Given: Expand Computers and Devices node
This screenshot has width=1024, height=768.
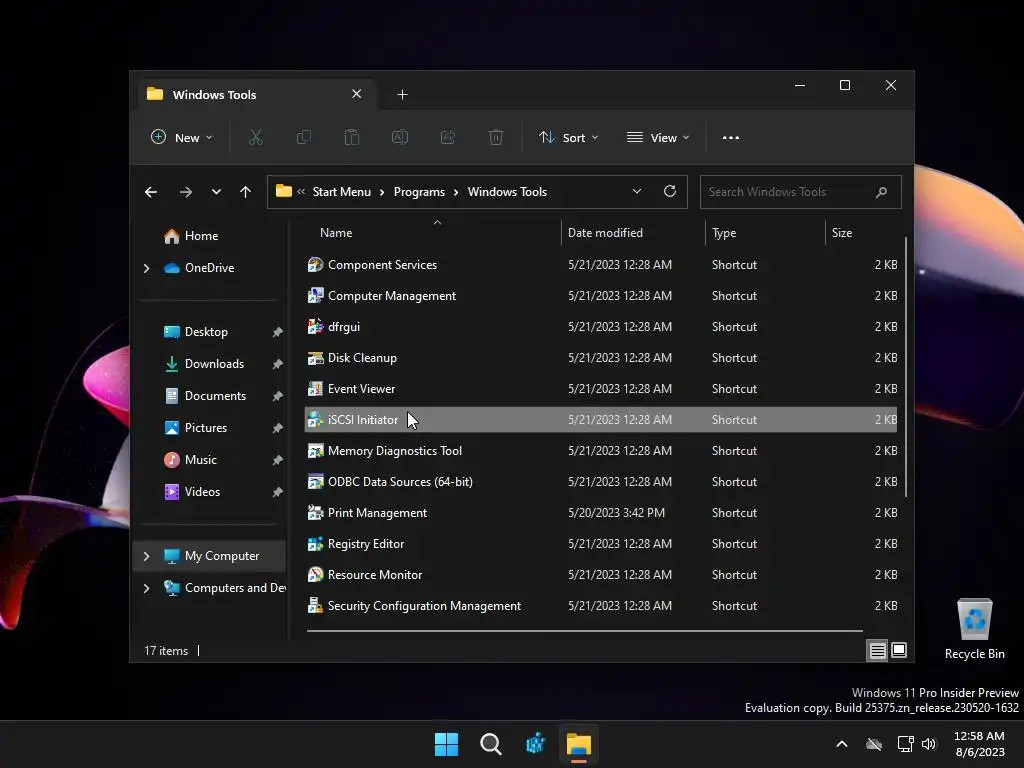Looking at the screenshot, I should (146, 588).
